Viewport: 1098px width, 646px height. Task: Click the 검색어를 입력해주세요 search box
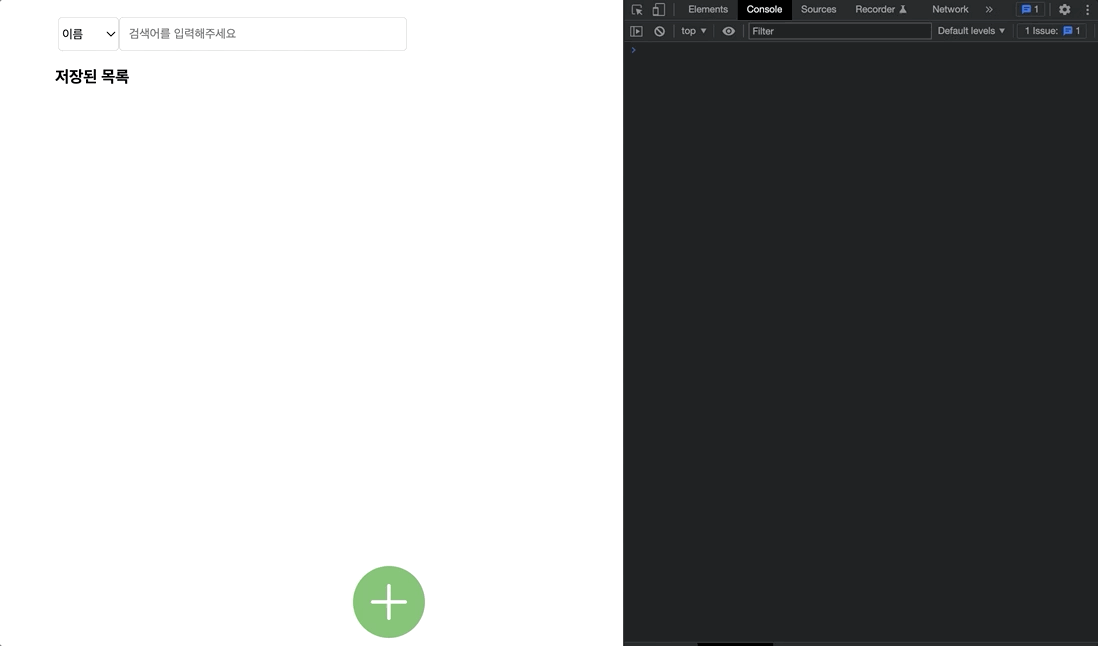tap(263, 34)
